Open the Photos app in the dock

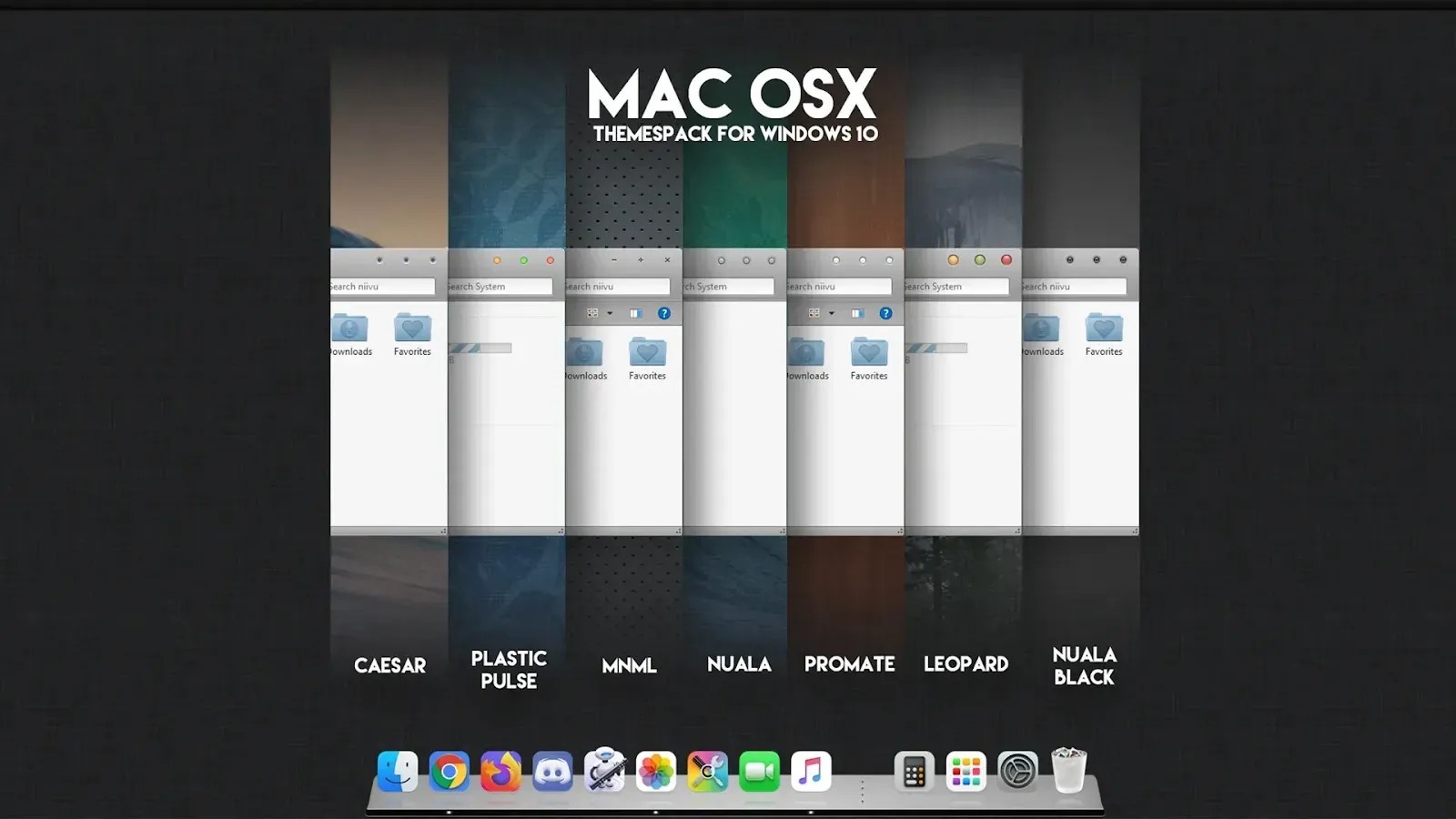point(656,772)
